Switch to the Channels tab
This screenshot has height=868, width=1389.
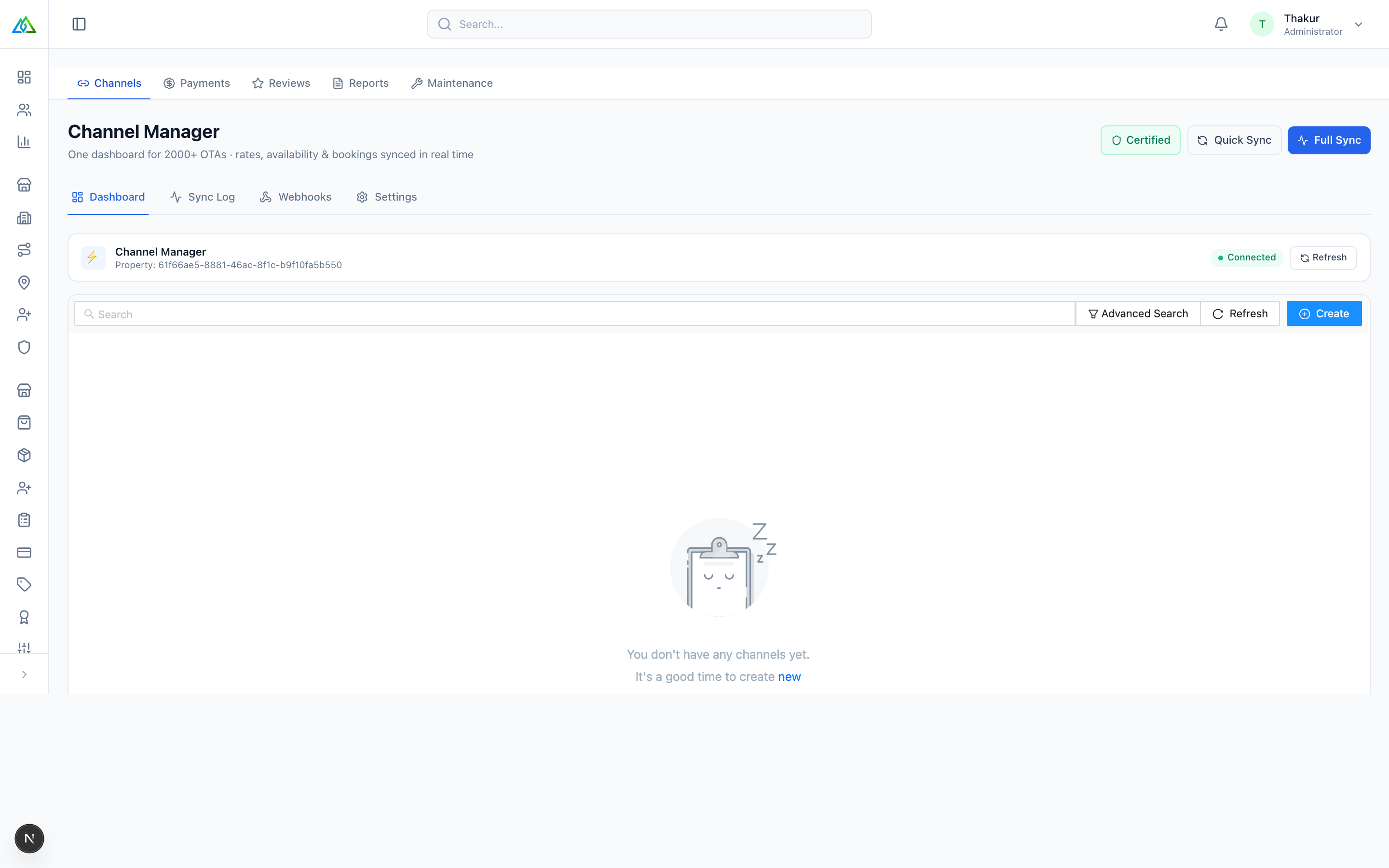109,83
